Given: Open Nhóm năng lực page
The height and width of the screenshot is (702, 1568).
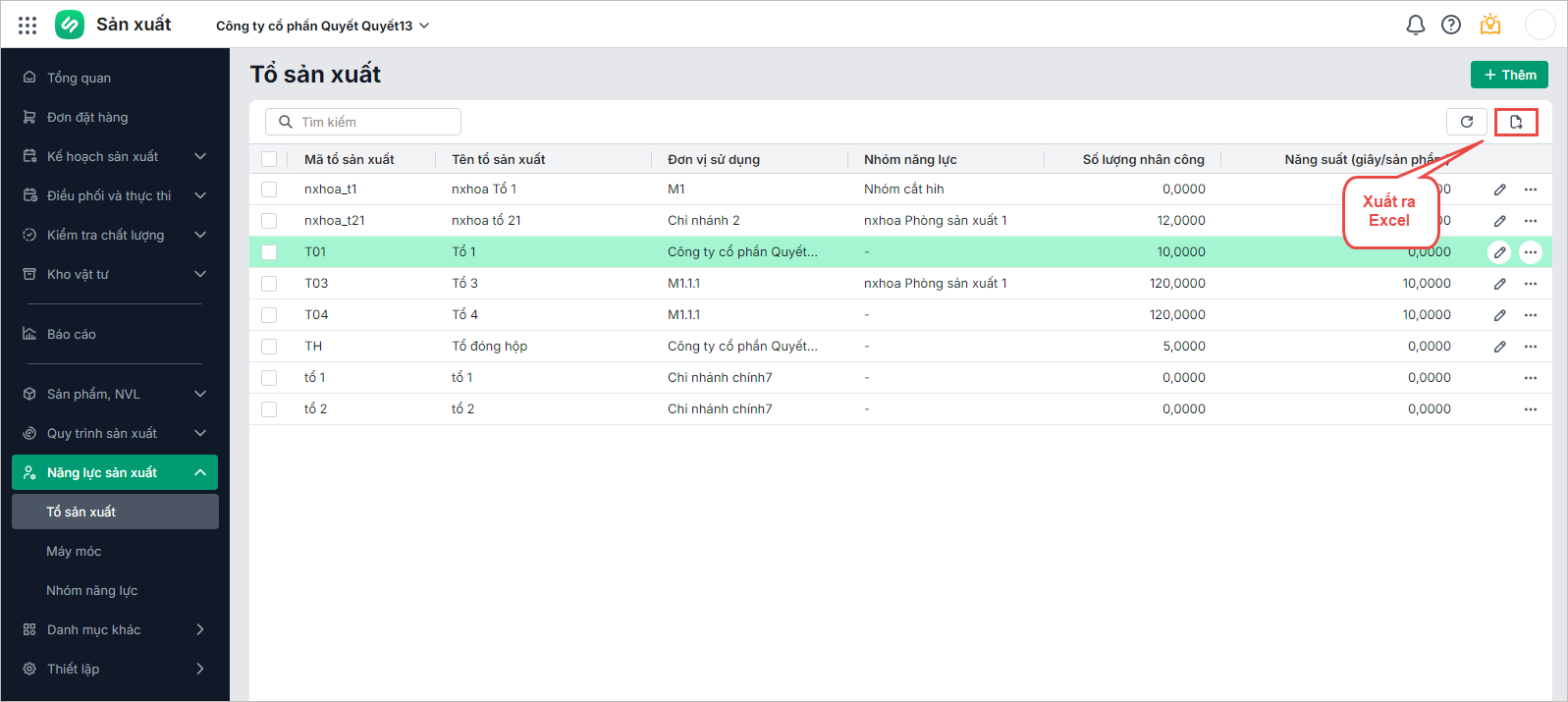Looking at the screenshot, I should tap(91, 590).
